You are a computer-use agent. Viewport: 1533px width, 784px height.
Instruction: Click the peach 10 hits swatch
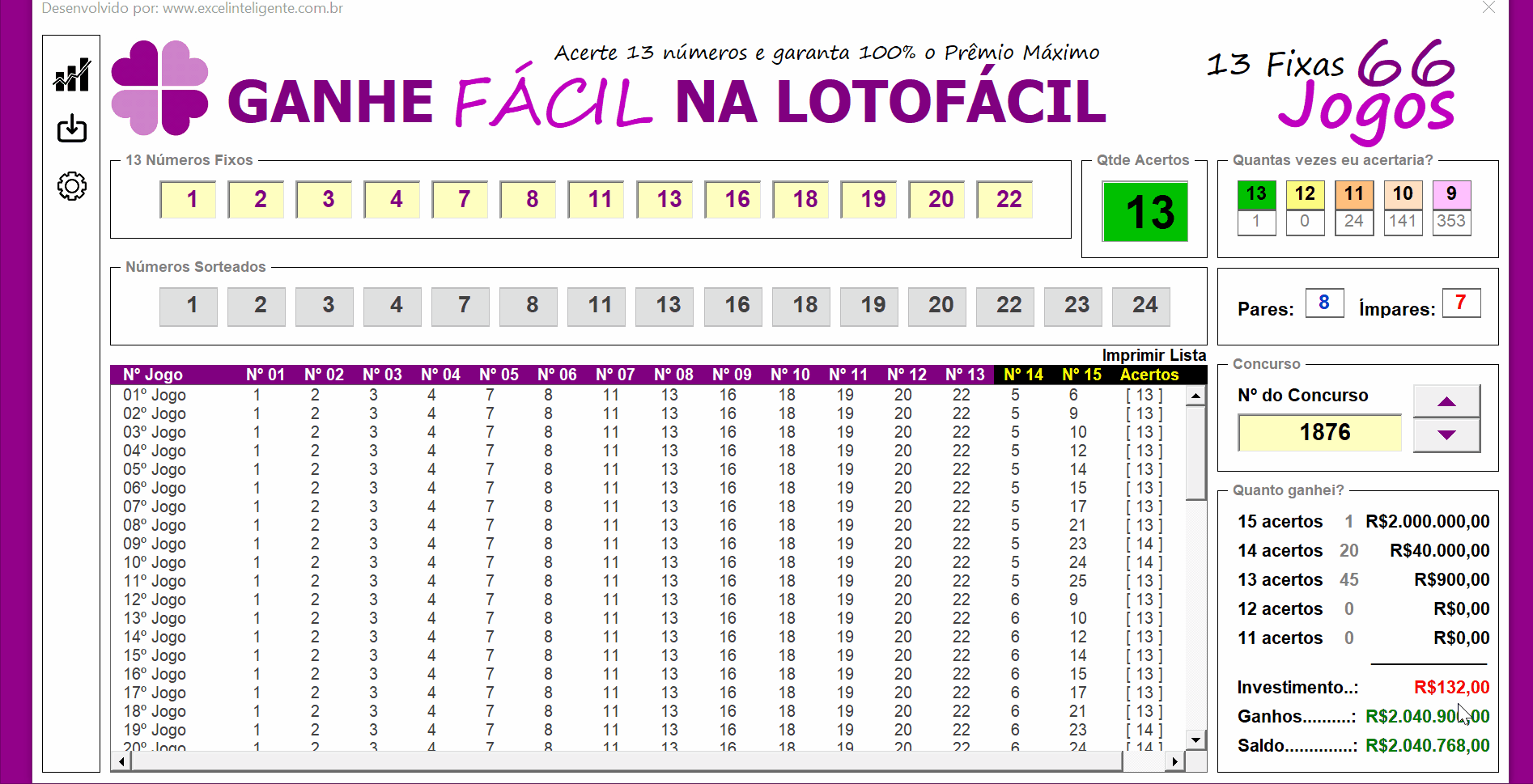1403,194
